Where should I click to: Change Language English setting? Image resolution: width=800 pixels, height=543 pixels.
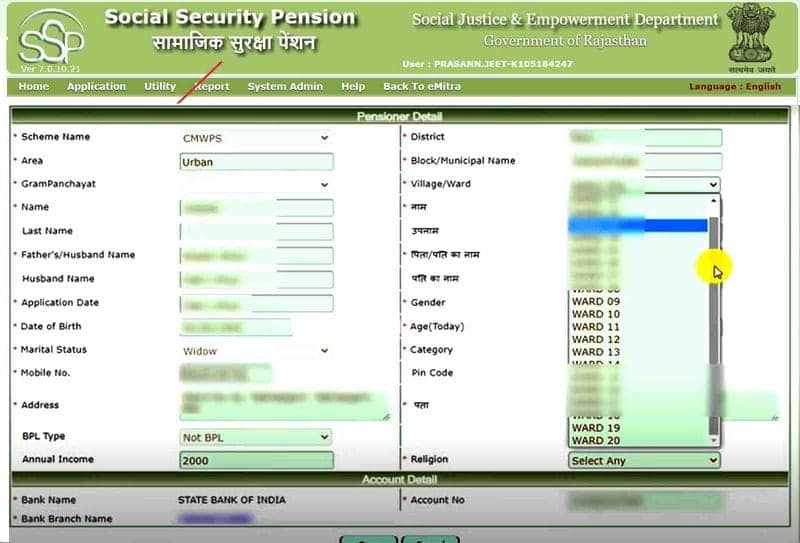point(735,86)
